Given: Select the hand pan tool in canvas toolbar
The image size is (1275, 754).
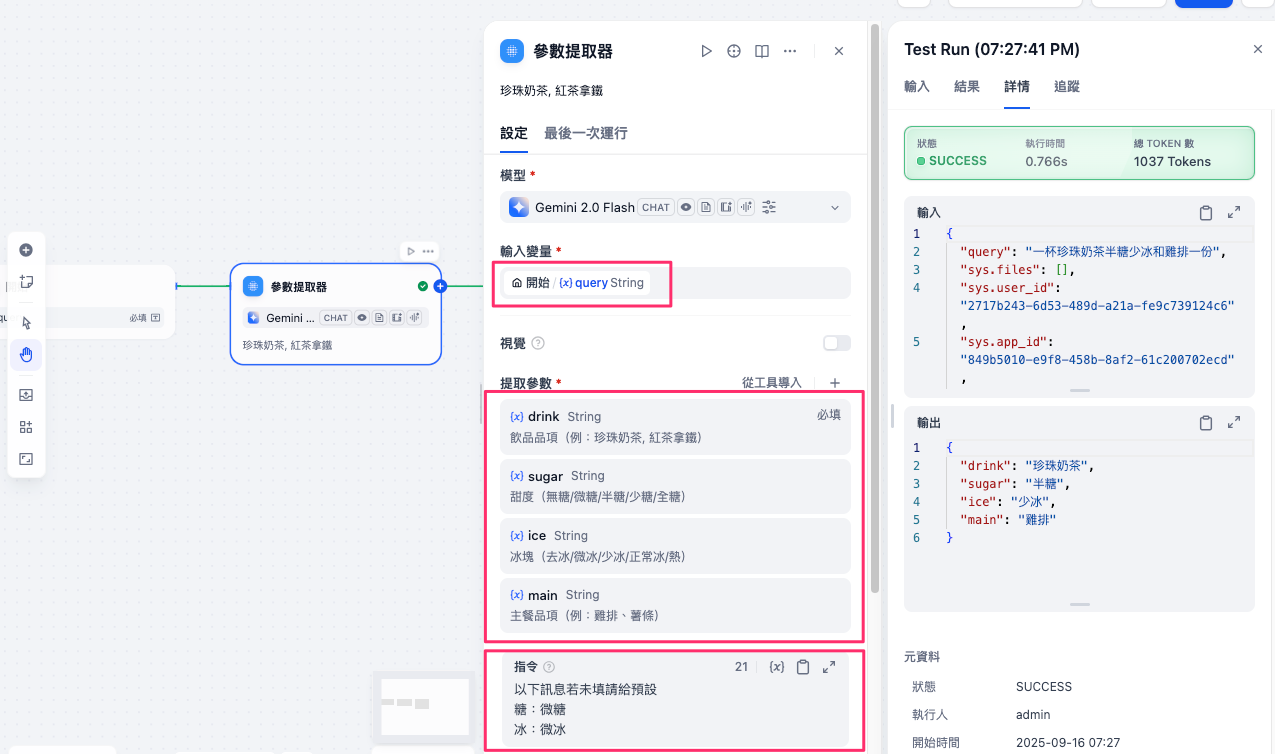Looking at the screenshot, I should pos(26,354).
